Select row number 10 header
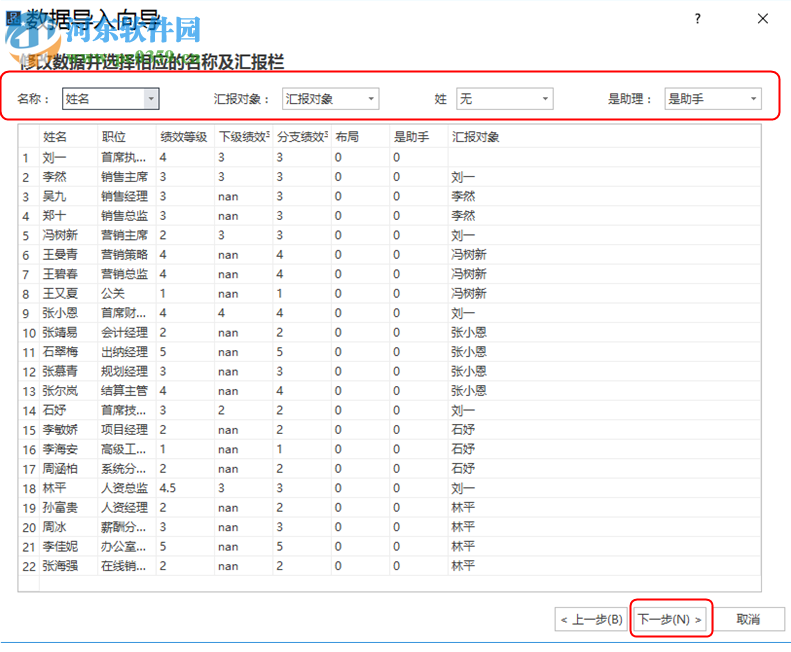The width and height of the screenshot is (791, 652). click(29, 333)
